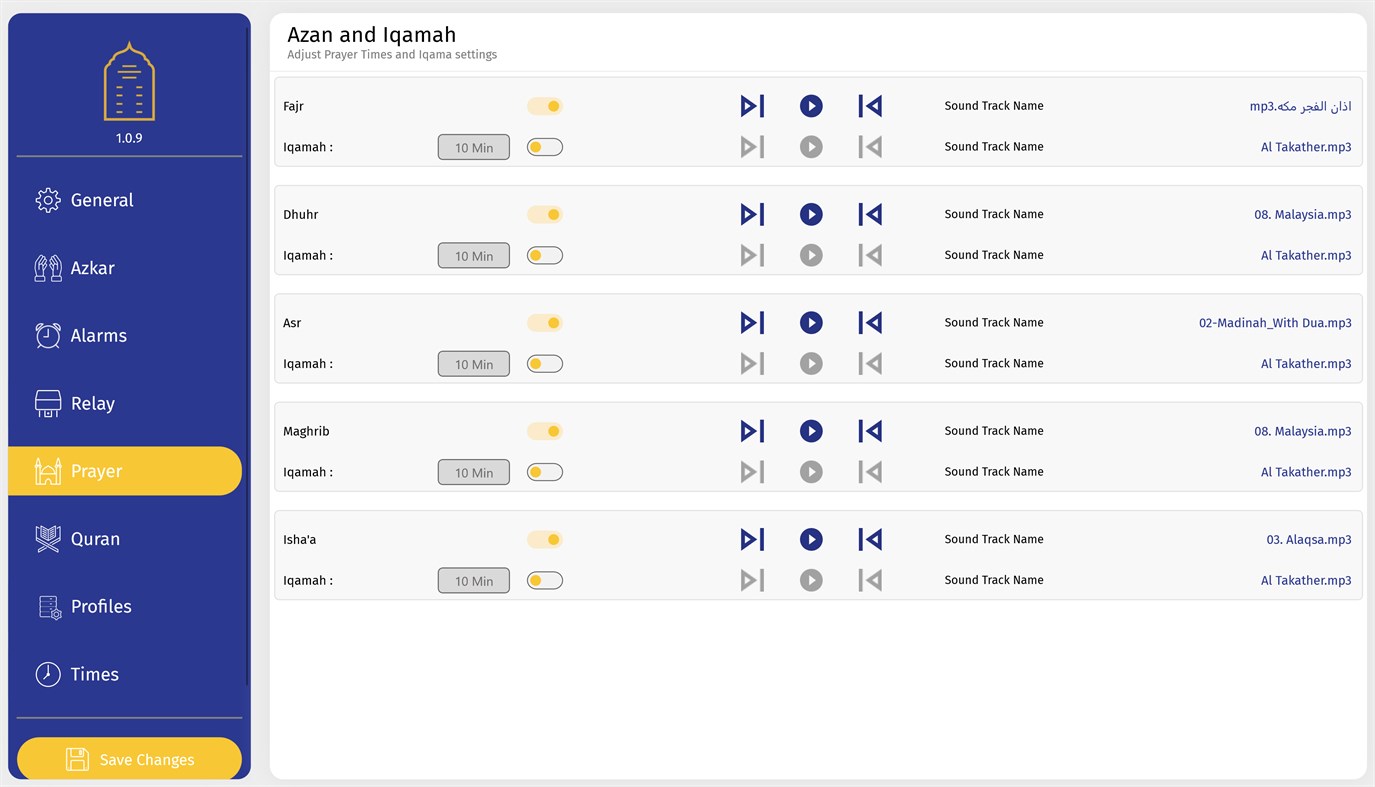Toggle the Isha'a azan switch
The width and height of the screenshot is (1375, 787).
click(545, 539)
